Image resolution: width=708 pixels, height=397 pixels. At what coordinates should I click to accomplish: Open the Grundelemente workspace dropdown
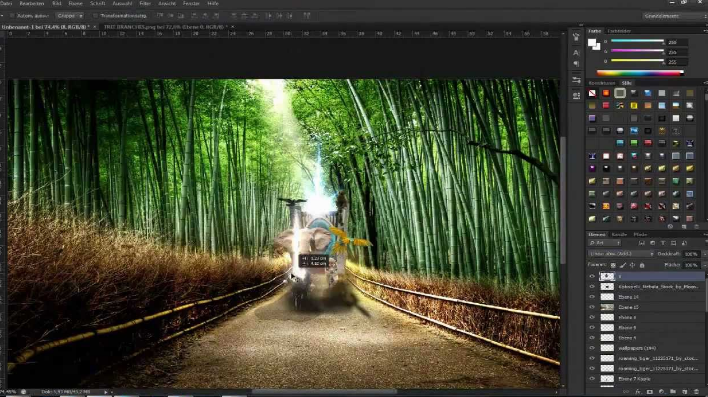click(x=675, y=16)
